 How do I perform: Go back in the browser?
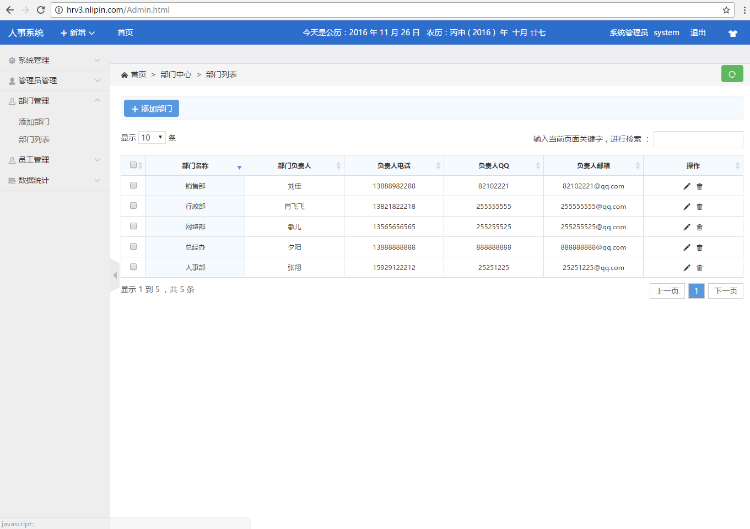tap(10, 10)
